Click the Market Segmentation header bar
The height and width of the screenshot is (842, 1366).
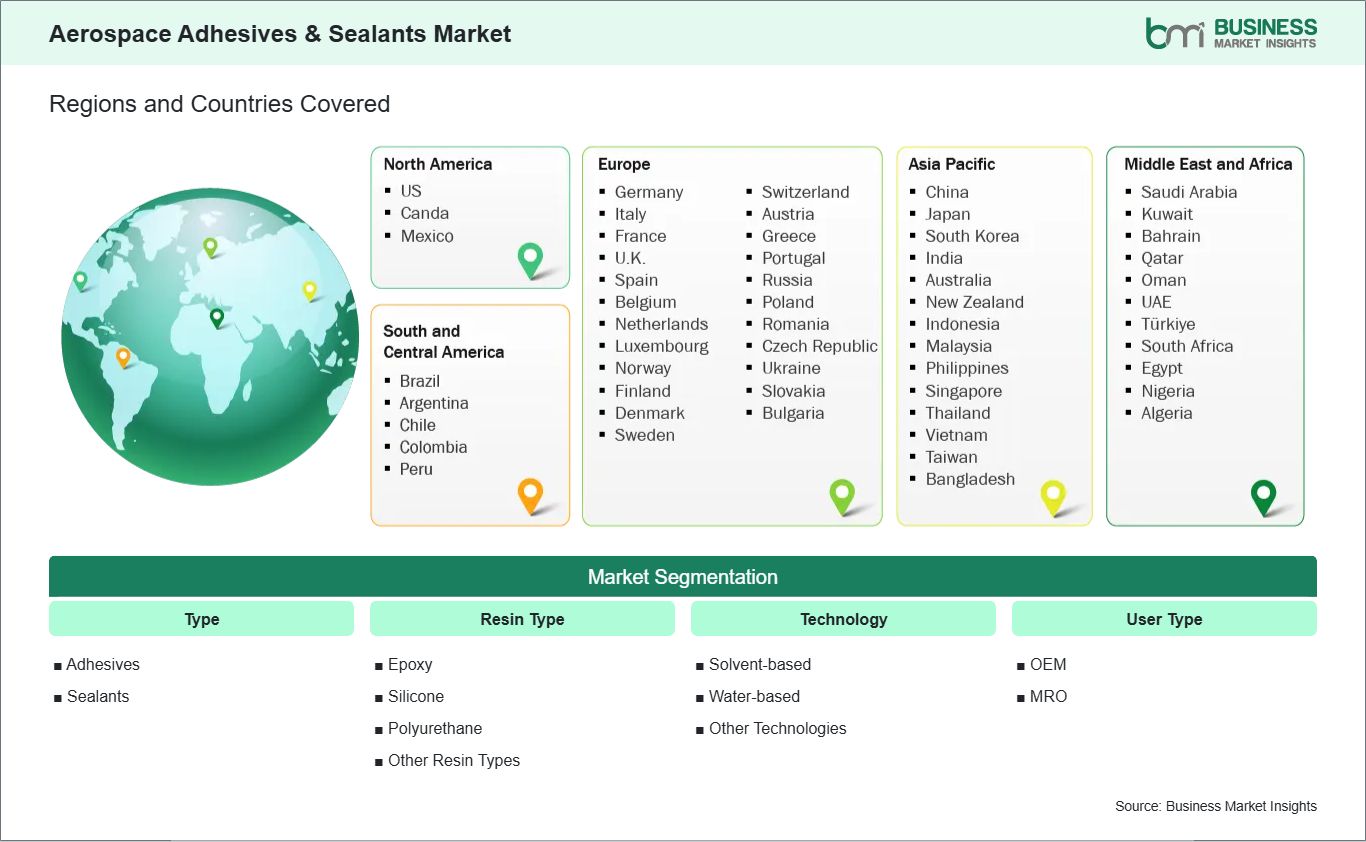(683, 577)
